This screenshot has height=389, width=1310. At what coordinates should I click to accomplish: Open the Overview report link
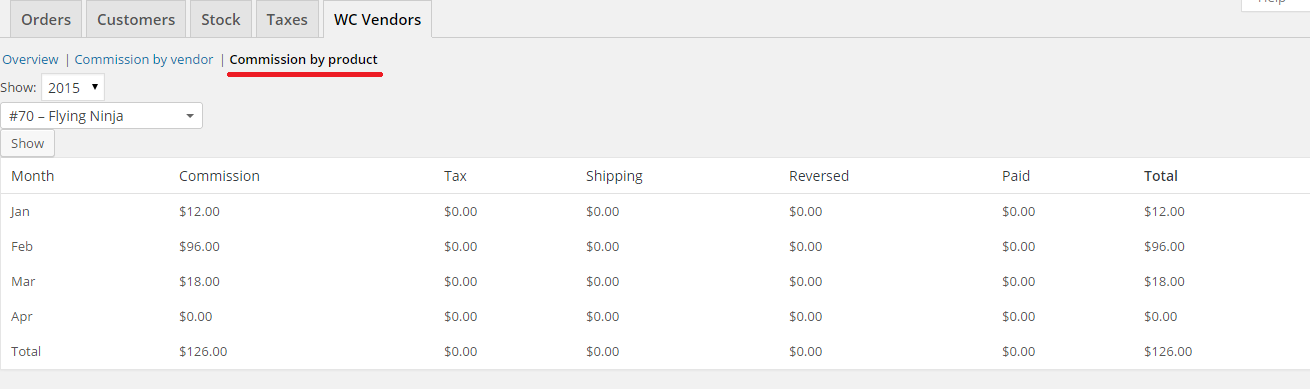[30, 60]
